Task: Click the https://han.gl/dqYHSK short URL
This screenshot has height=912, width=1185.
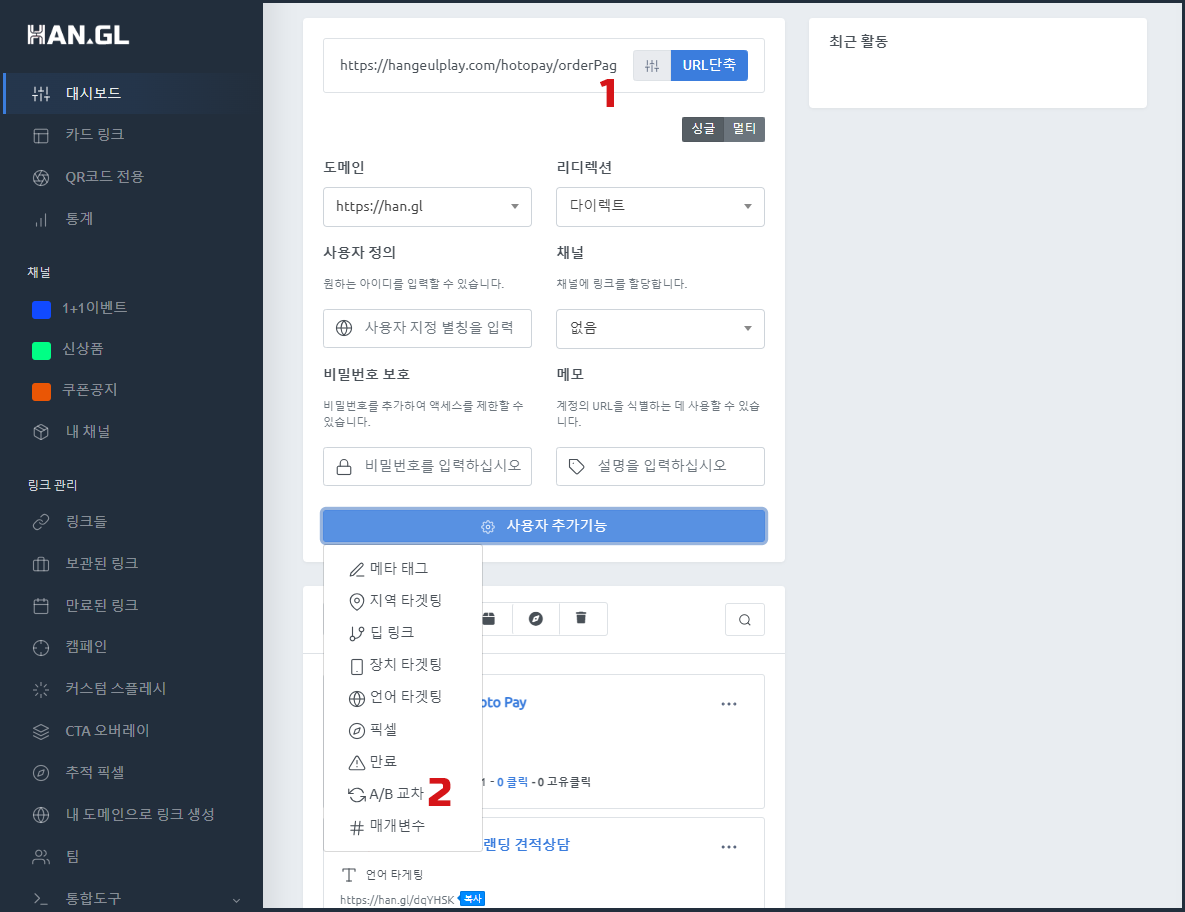Action: (398, 900)
